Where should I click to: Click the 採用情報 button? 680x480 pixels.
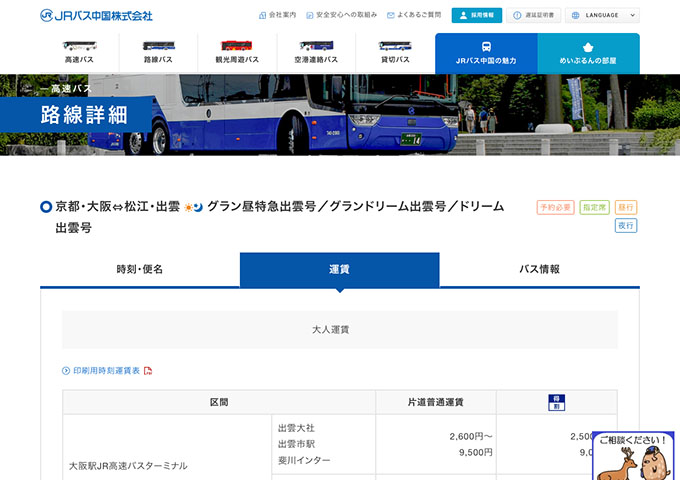pyautogui.click(x=477, y=15)
